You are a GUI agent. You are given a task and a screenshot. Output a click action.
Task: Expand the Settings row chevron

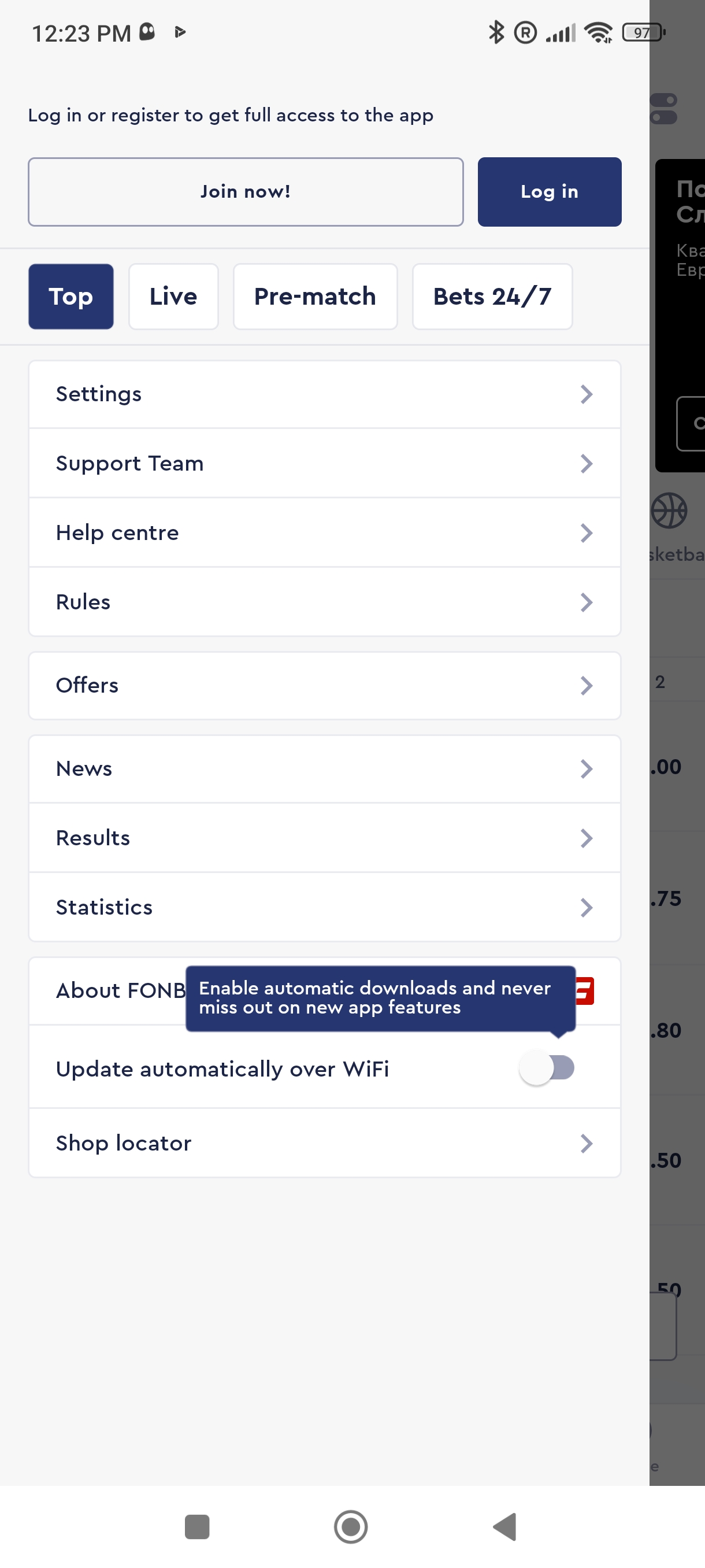[586, 394]
